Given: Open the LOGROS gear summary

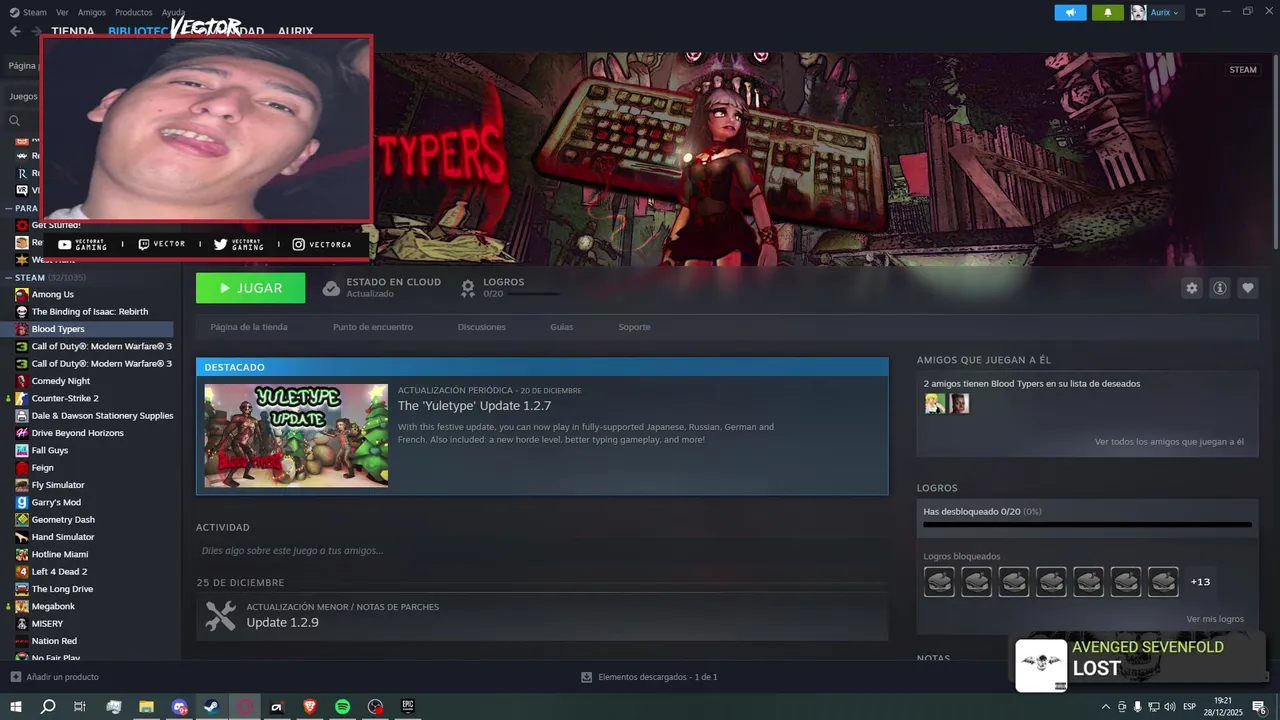Looking at the screenshot, I should point(508,287).
